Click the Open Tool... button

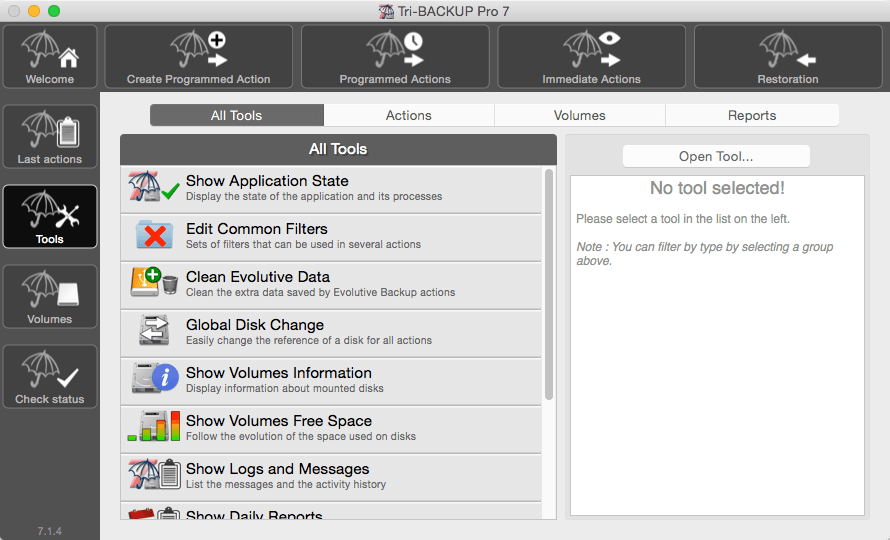(x=716, y=156)
